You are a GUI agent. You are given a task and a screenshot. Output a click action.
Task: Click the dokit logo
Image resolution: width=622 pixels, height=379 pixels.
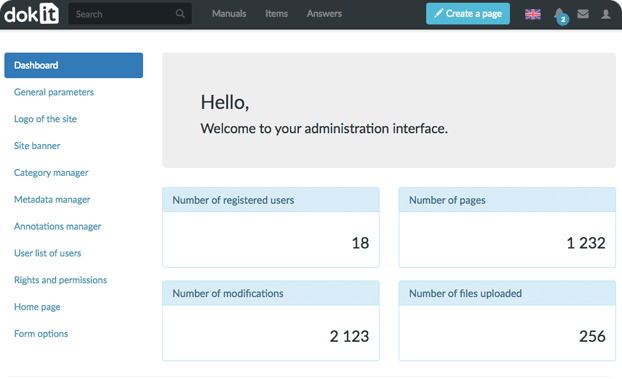point(31,14)
